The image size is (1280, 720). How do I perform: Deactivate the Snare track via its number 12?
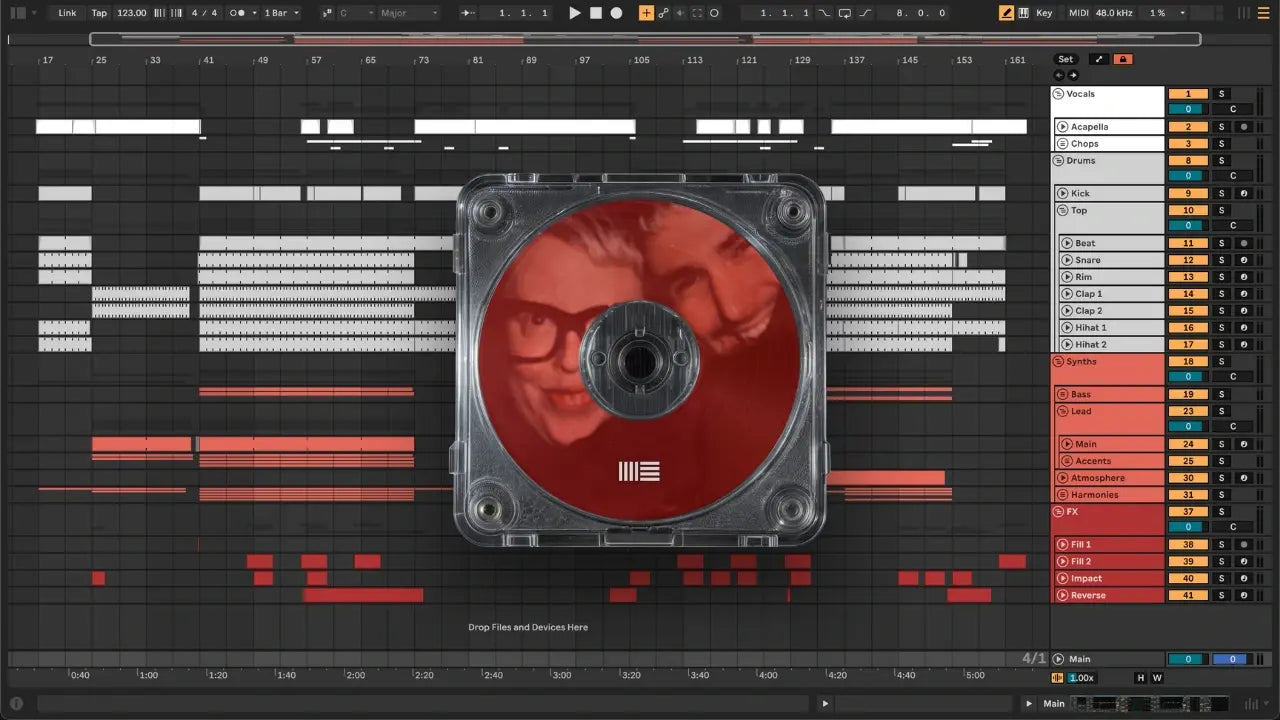[x=1188, y=260]
